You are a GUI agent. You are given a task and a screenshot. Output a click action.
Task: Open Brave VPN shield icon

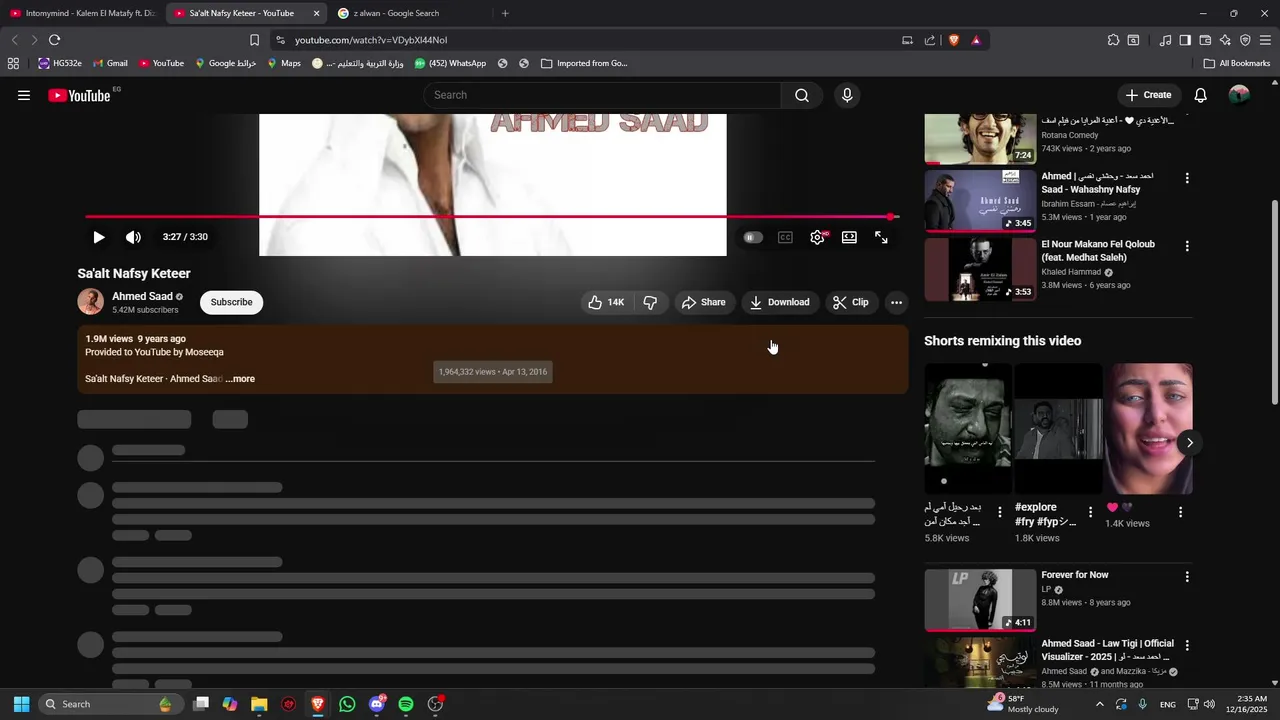tap(1245, 40)
